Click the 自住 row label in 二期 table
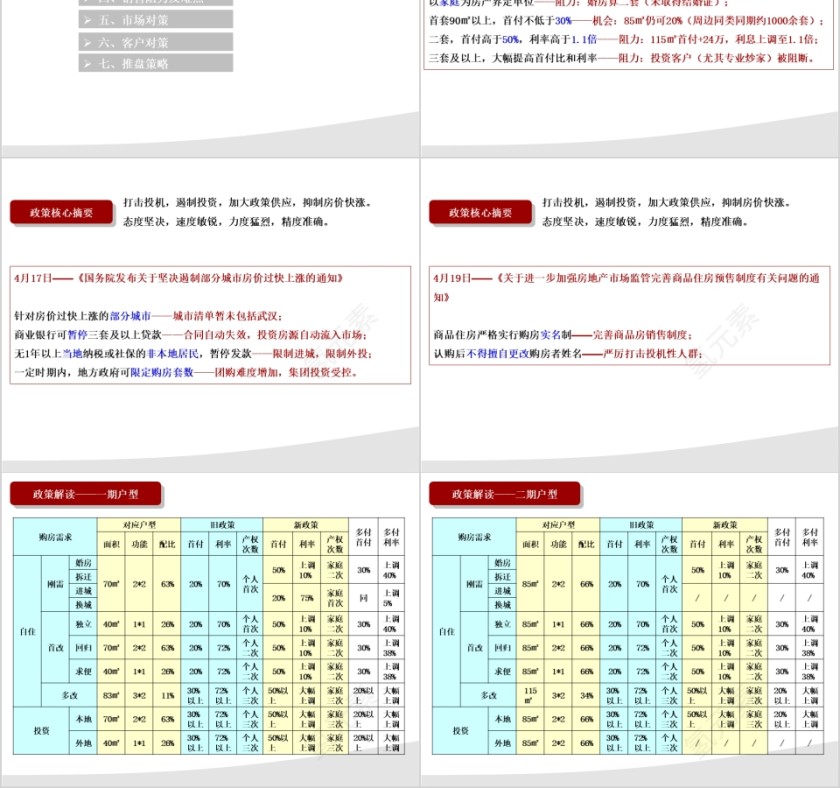This screenshot has width=840, height=788. coord(447,631)
